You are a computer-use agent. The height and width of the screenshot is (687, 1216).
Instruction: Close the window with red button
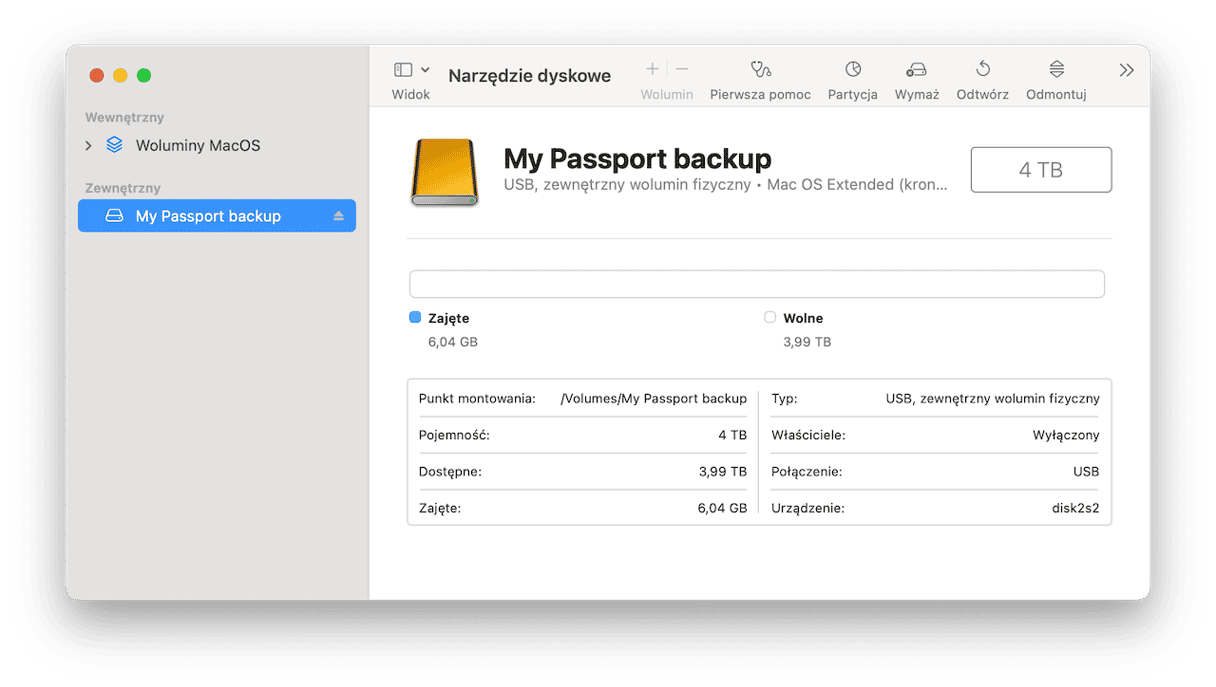tap(97, 75)
